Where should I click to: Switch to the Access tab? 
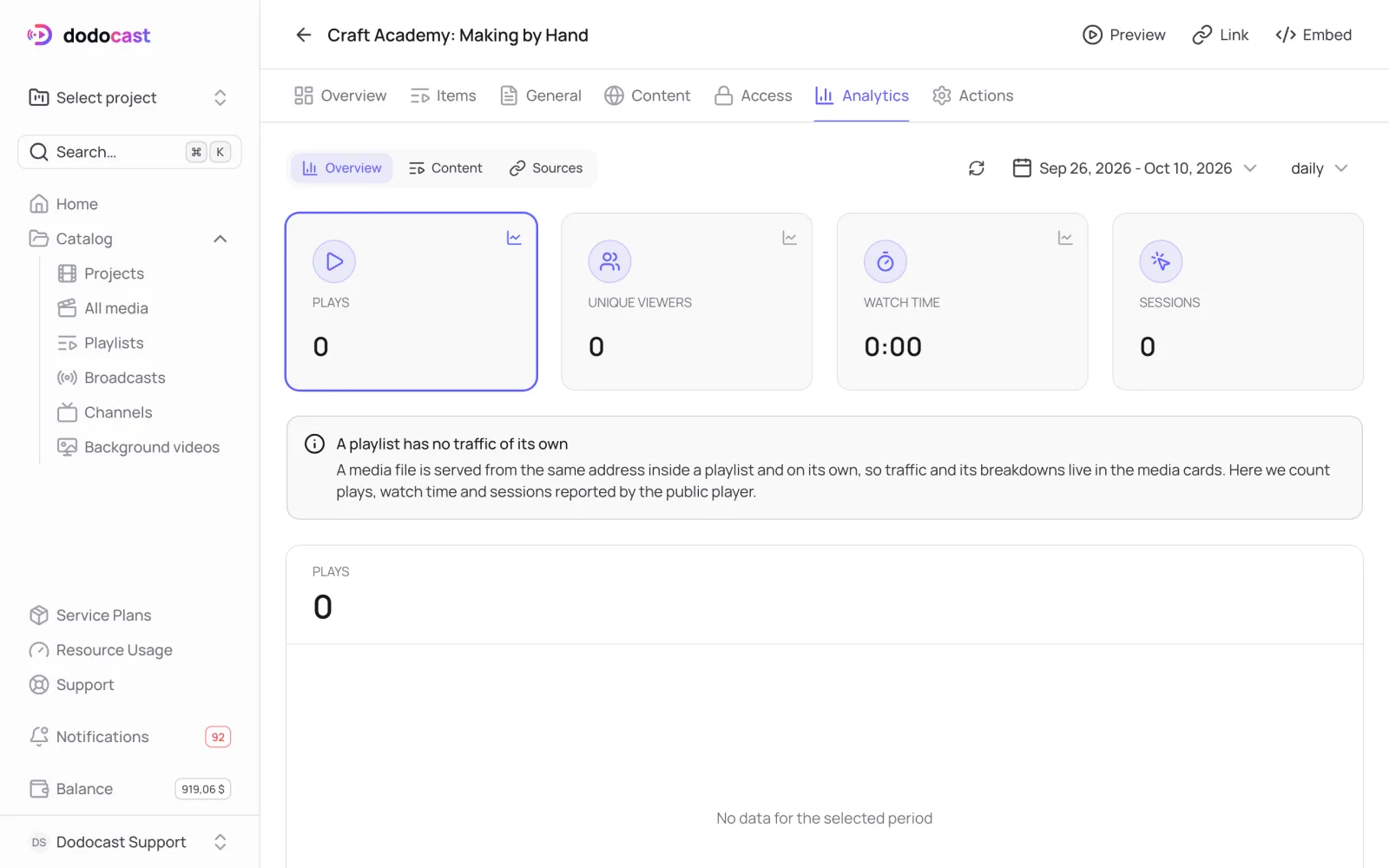click(753, 95)
